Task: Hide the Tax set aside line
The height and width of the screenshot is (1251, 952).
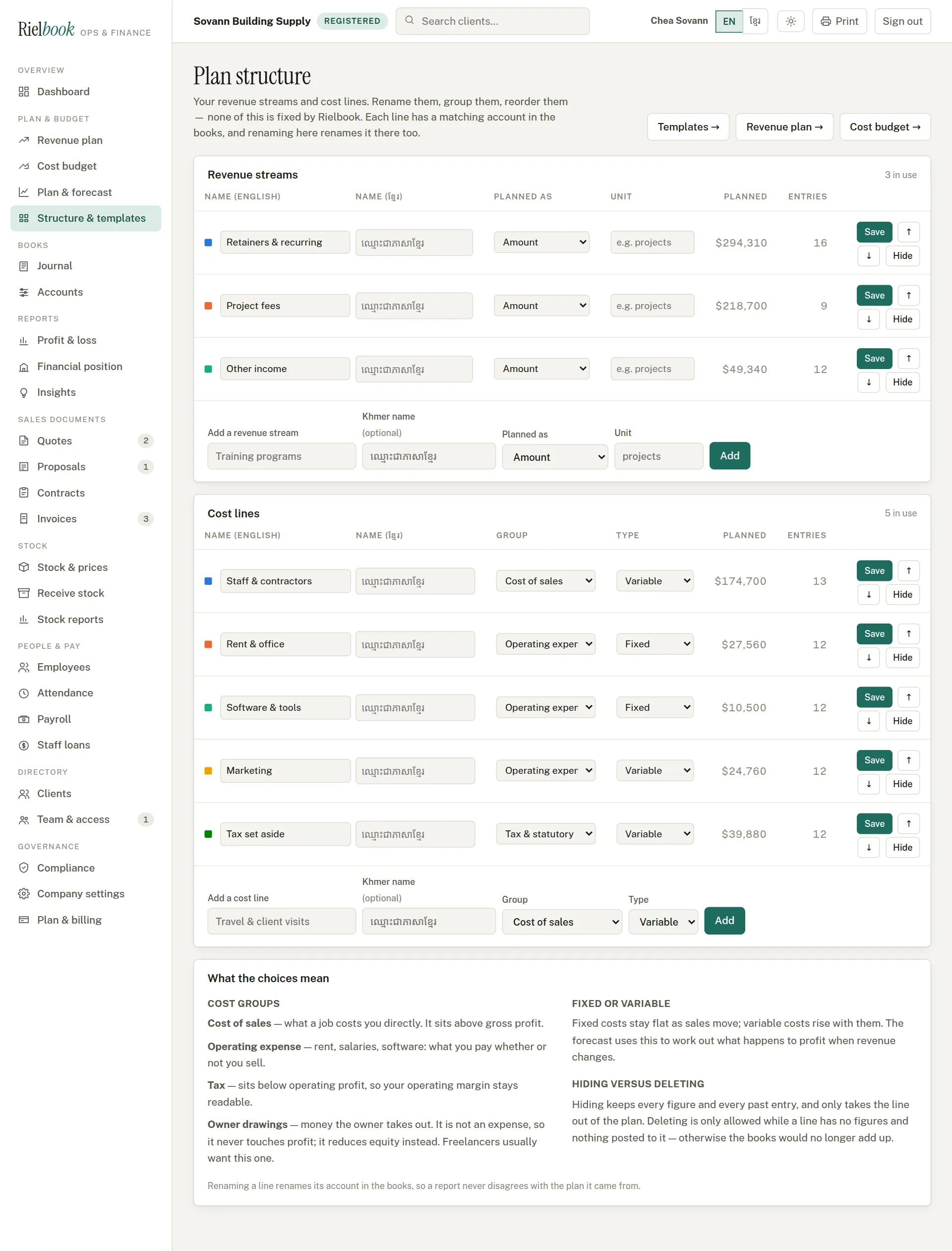Action: coord(902,847)
